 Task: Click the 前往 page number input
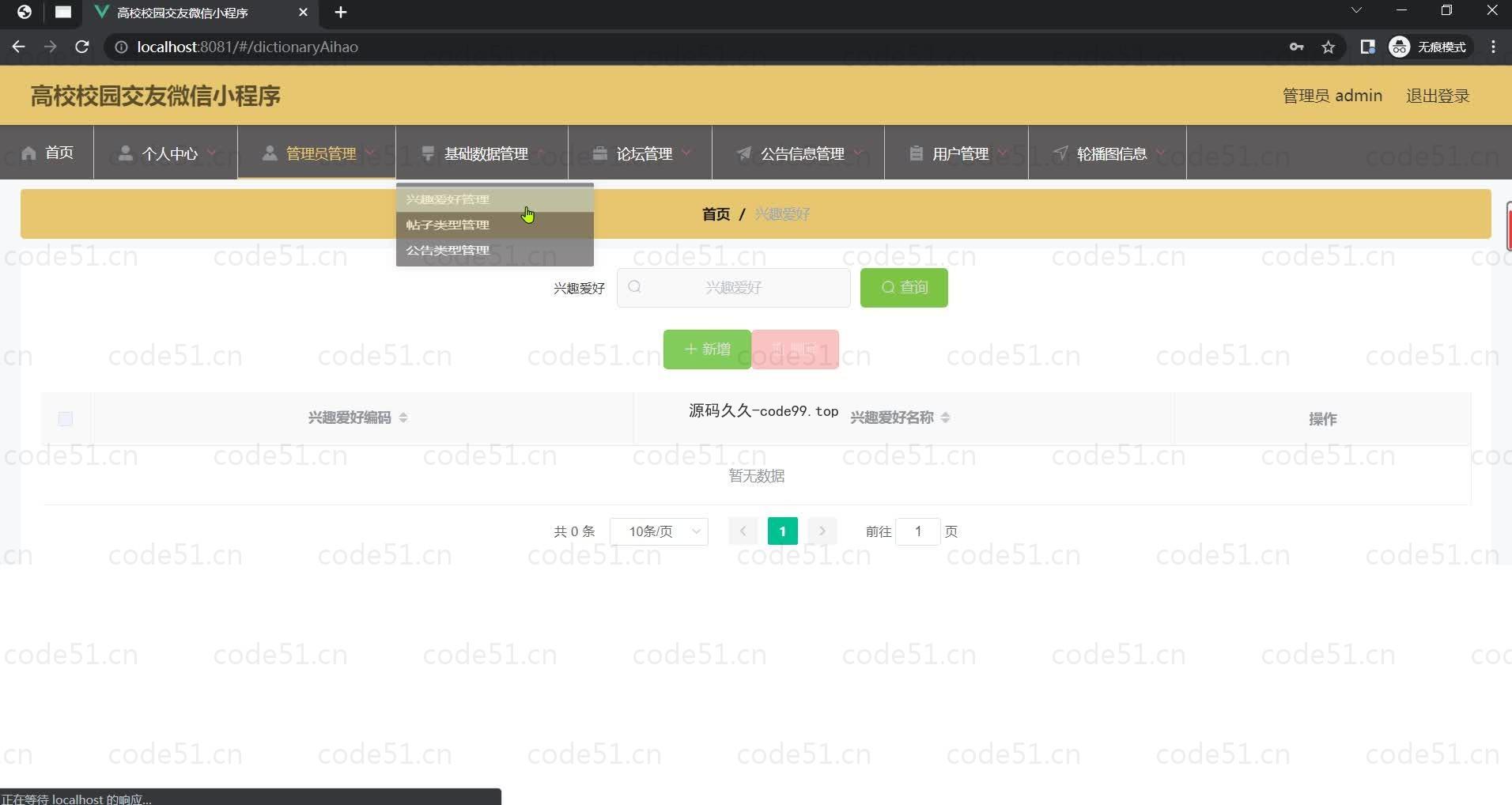click(x=918, y=531)
